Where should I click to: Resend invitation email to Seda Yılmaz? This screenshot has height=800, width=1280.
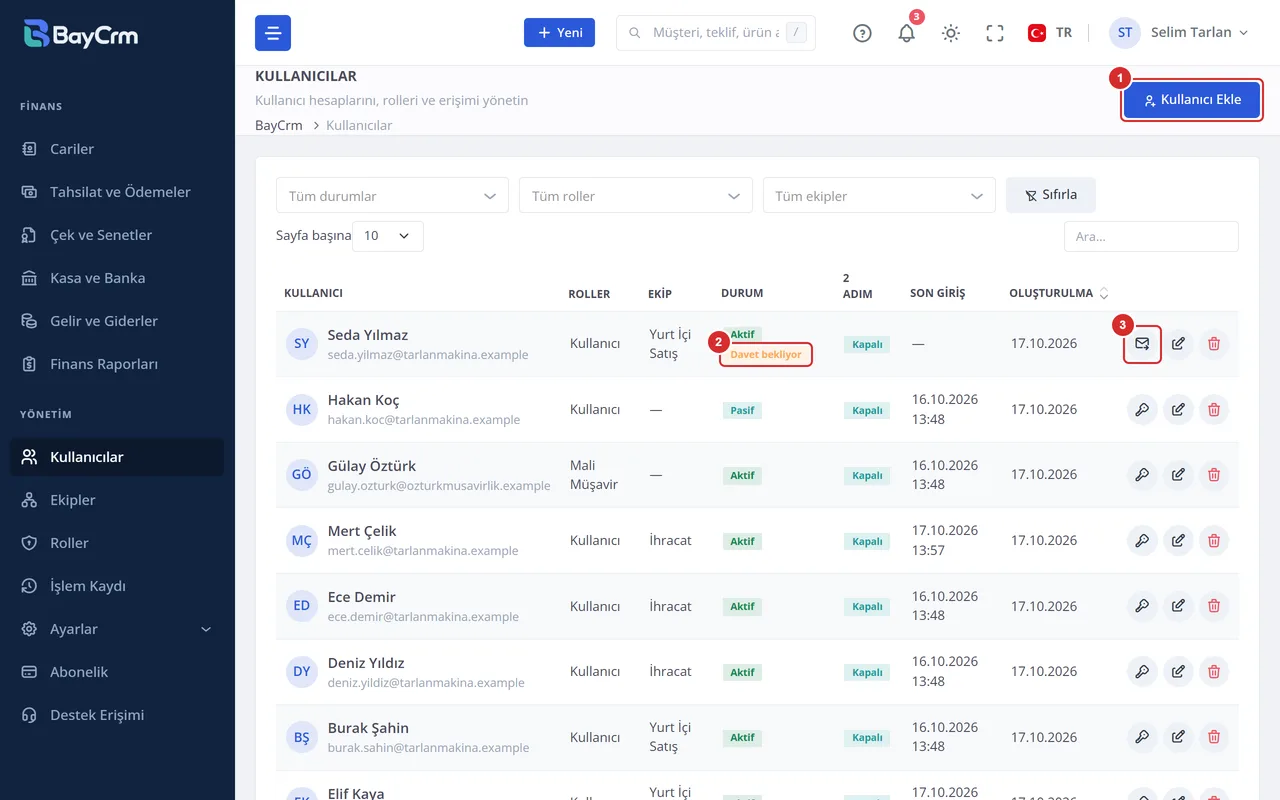[x=1142, y=344]
